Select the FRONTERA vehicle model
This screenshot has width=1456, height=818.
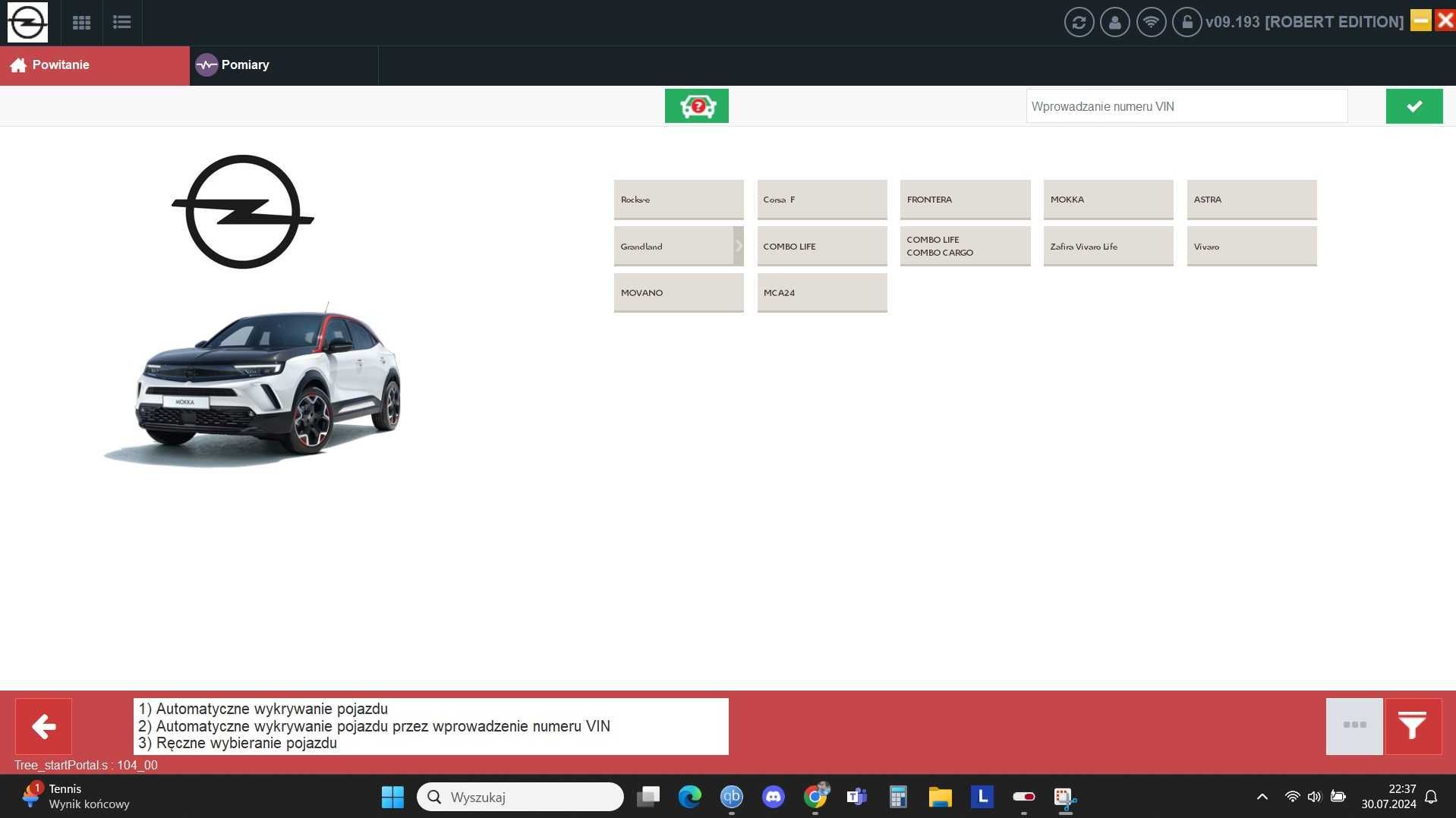click(x=965, y=200)
